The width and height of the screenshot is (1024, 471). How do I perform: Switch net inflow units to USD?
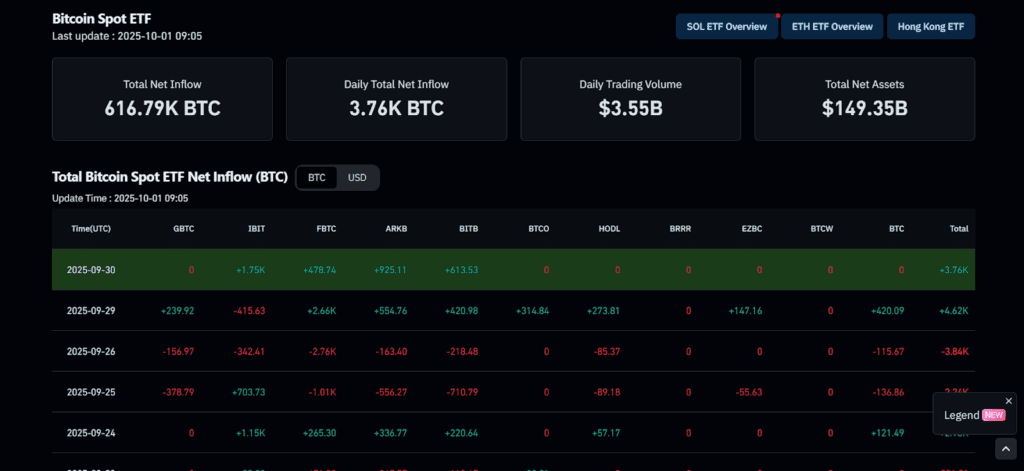click(357, 177)
